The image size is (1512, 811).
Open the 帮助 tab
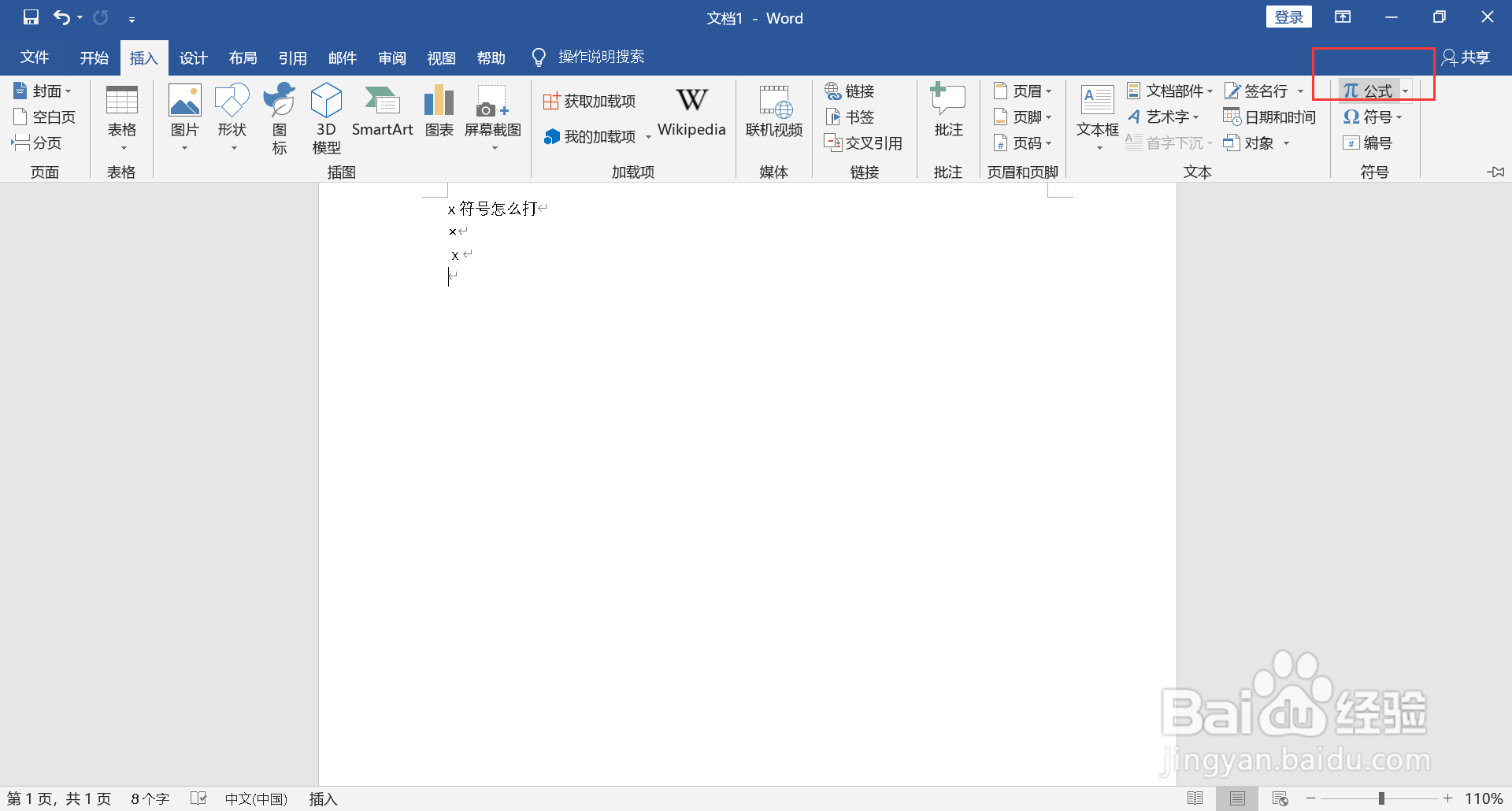click(491, 57)
